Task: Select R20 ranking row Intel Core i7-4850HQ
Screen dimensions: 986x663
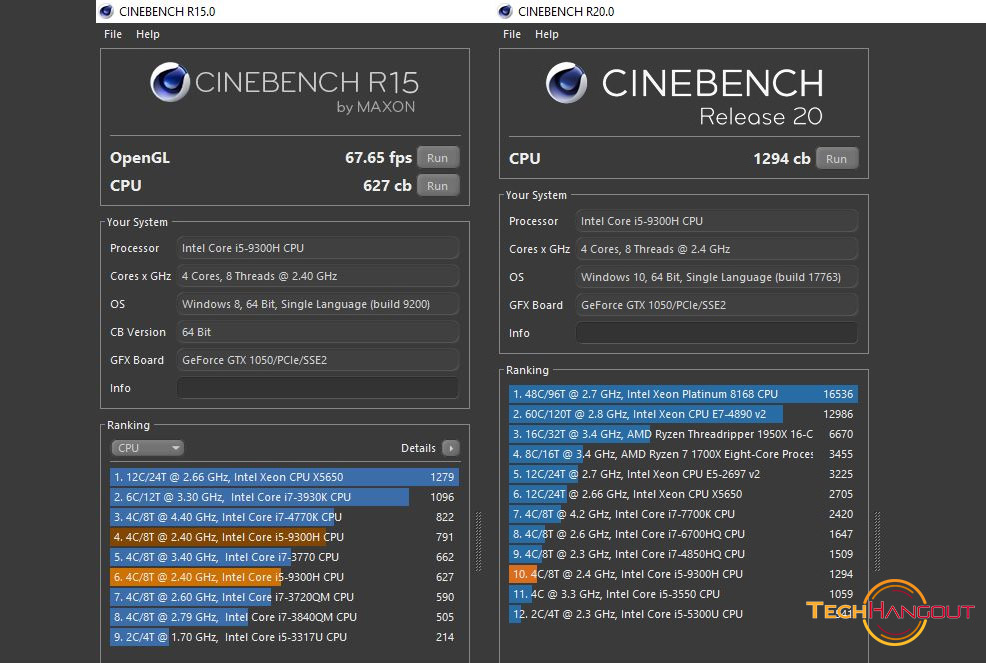Action: coord(684,554)
